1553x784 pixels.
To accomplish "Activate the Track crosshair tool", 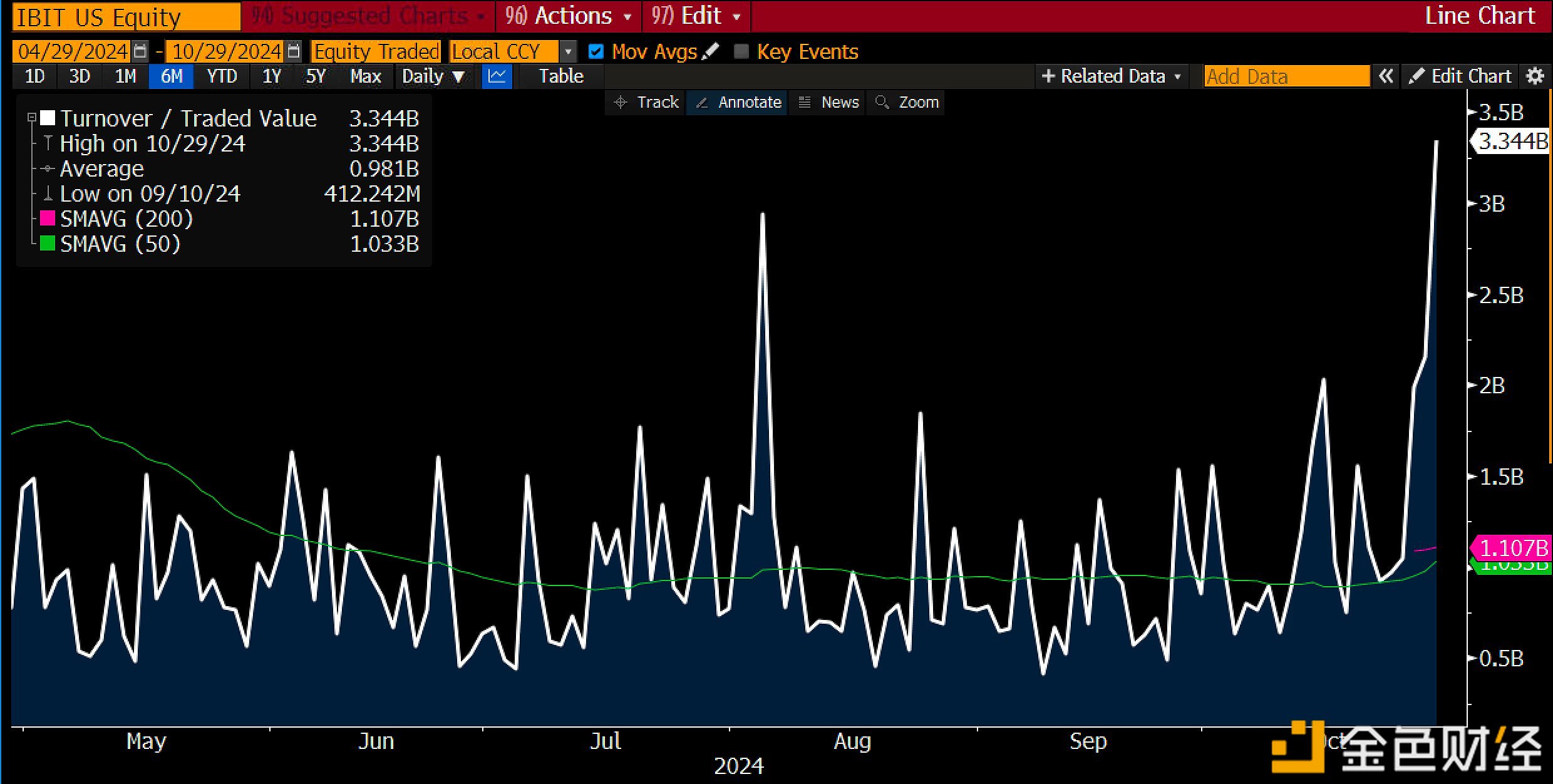I will [x=646, y=102].
